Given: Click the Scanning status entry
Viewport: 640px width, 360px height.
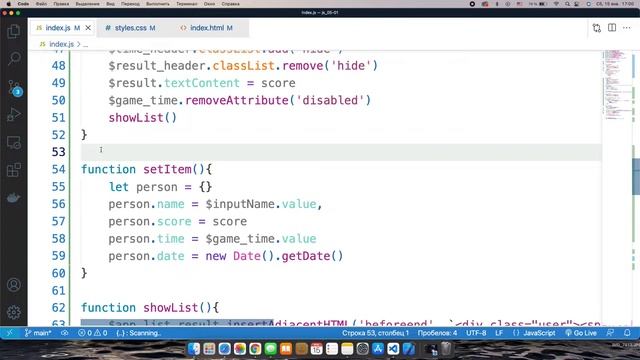Looking at the screenshot, I should pyautogui.click(x=138, y=333).
